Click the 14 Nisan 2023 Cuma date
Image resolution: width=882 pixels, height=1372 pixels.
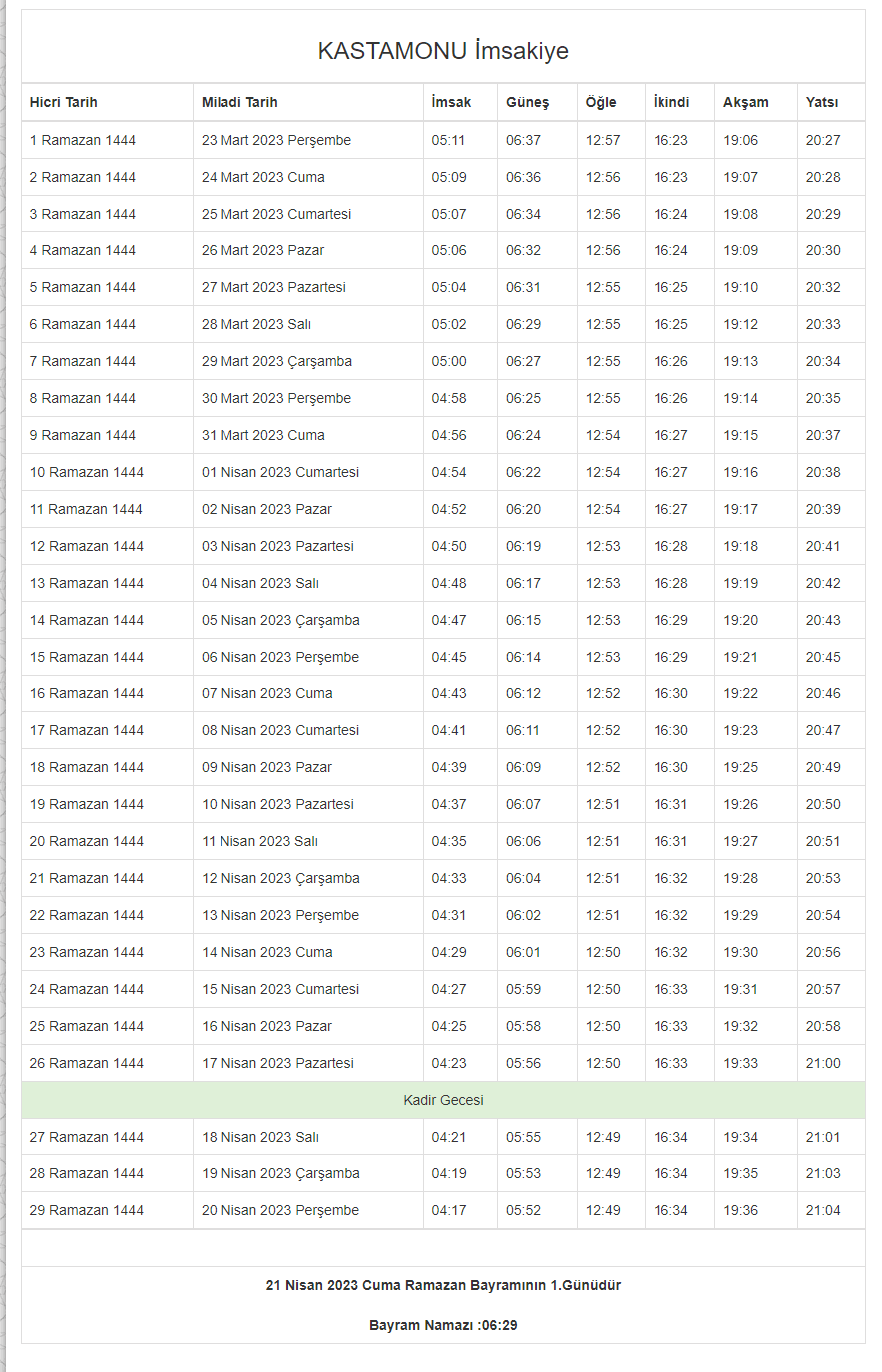267,952
